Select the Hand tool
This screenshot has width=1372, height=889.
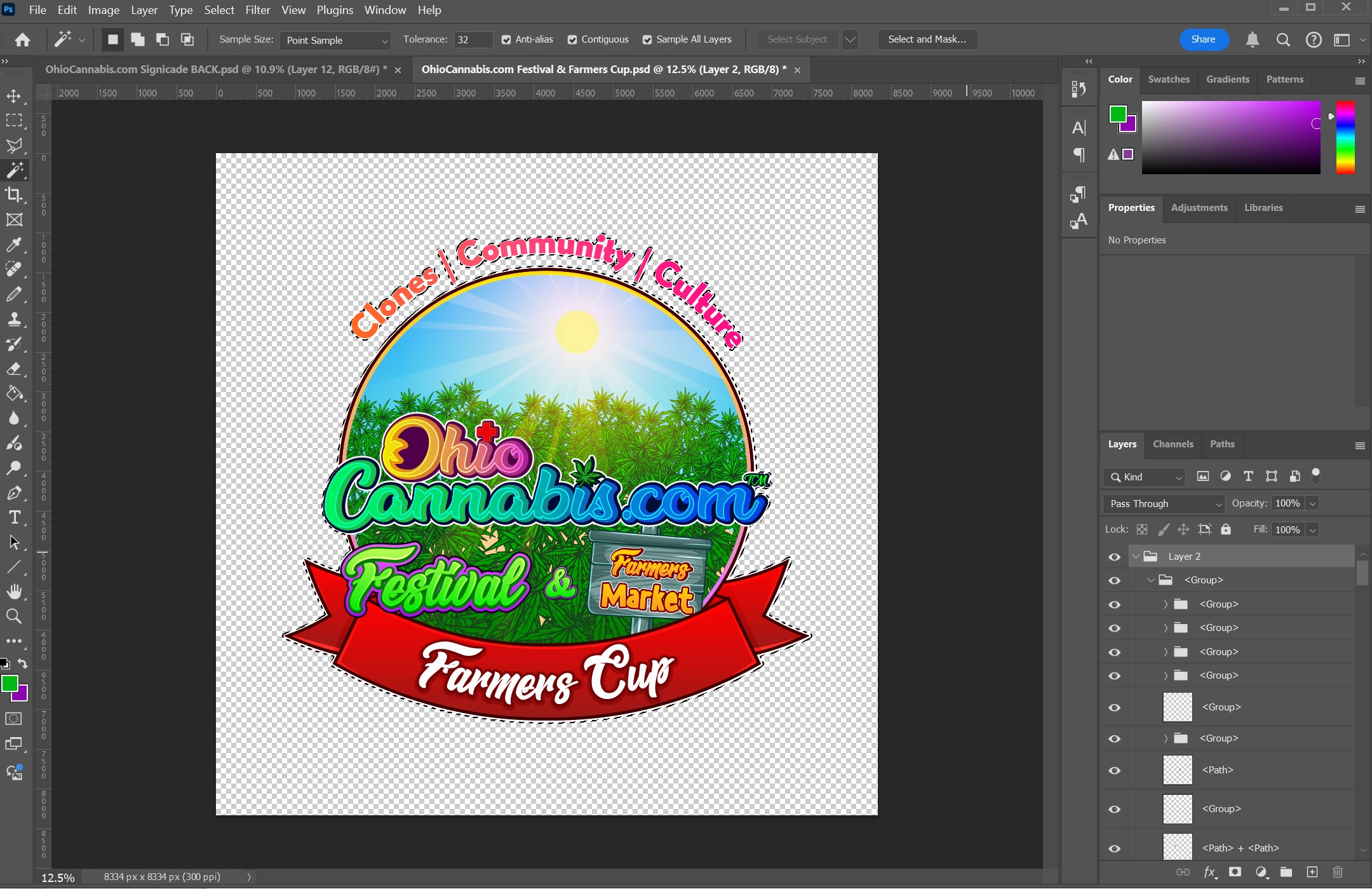point(14,592)
